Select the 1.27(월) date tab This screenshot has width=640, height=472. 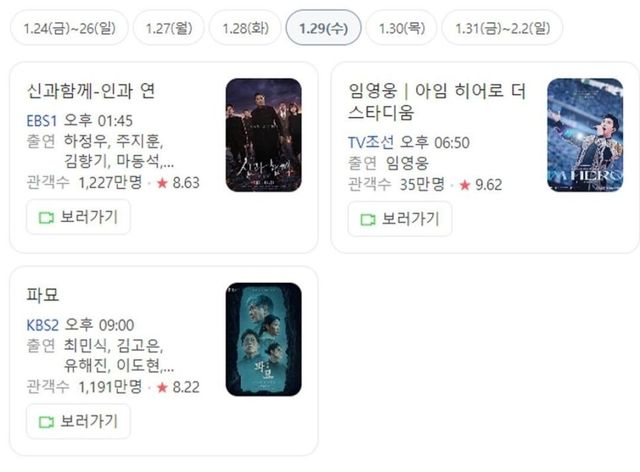(169, 28)
